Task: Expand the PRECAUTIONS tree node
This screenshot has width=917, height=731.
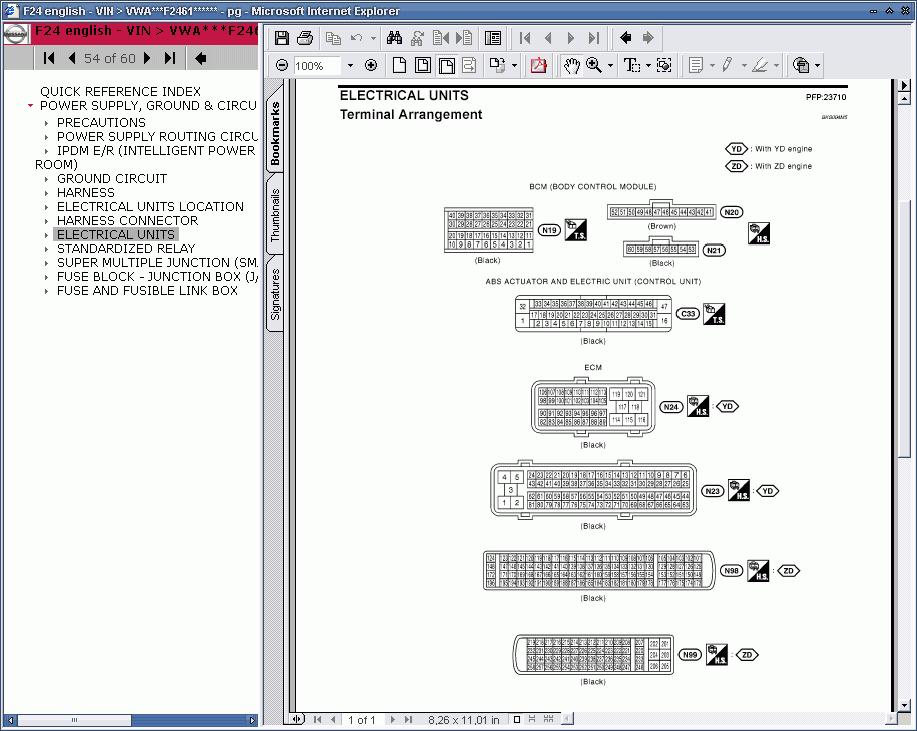Action: click(x=46, y=123)
